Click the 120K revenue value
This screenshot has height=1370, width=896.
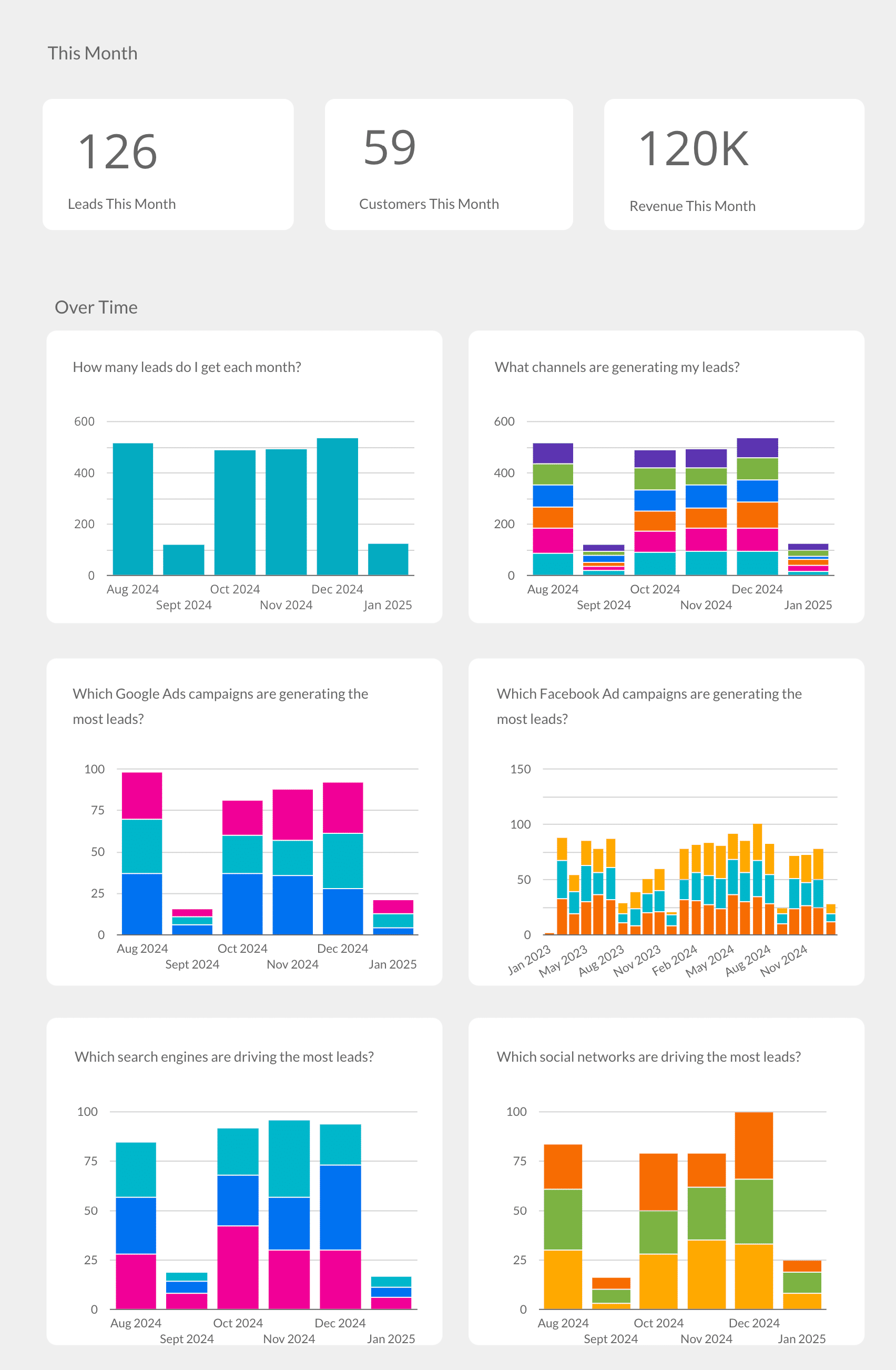[x=694, y=148]
